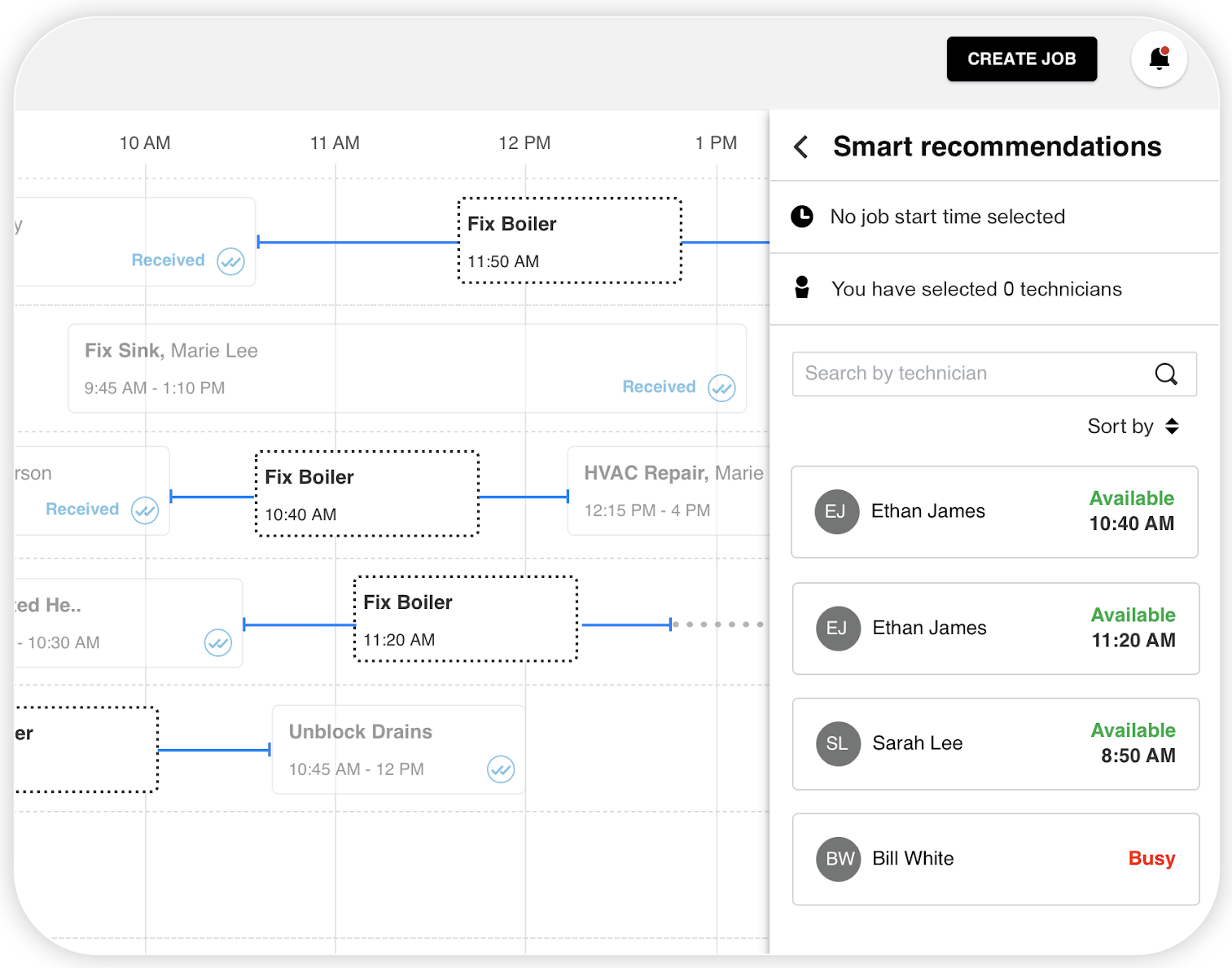Click the checkmark icon on the 10:30 AM job
Viewport: 1232px width, 968px height.
[x=217, y=642]
